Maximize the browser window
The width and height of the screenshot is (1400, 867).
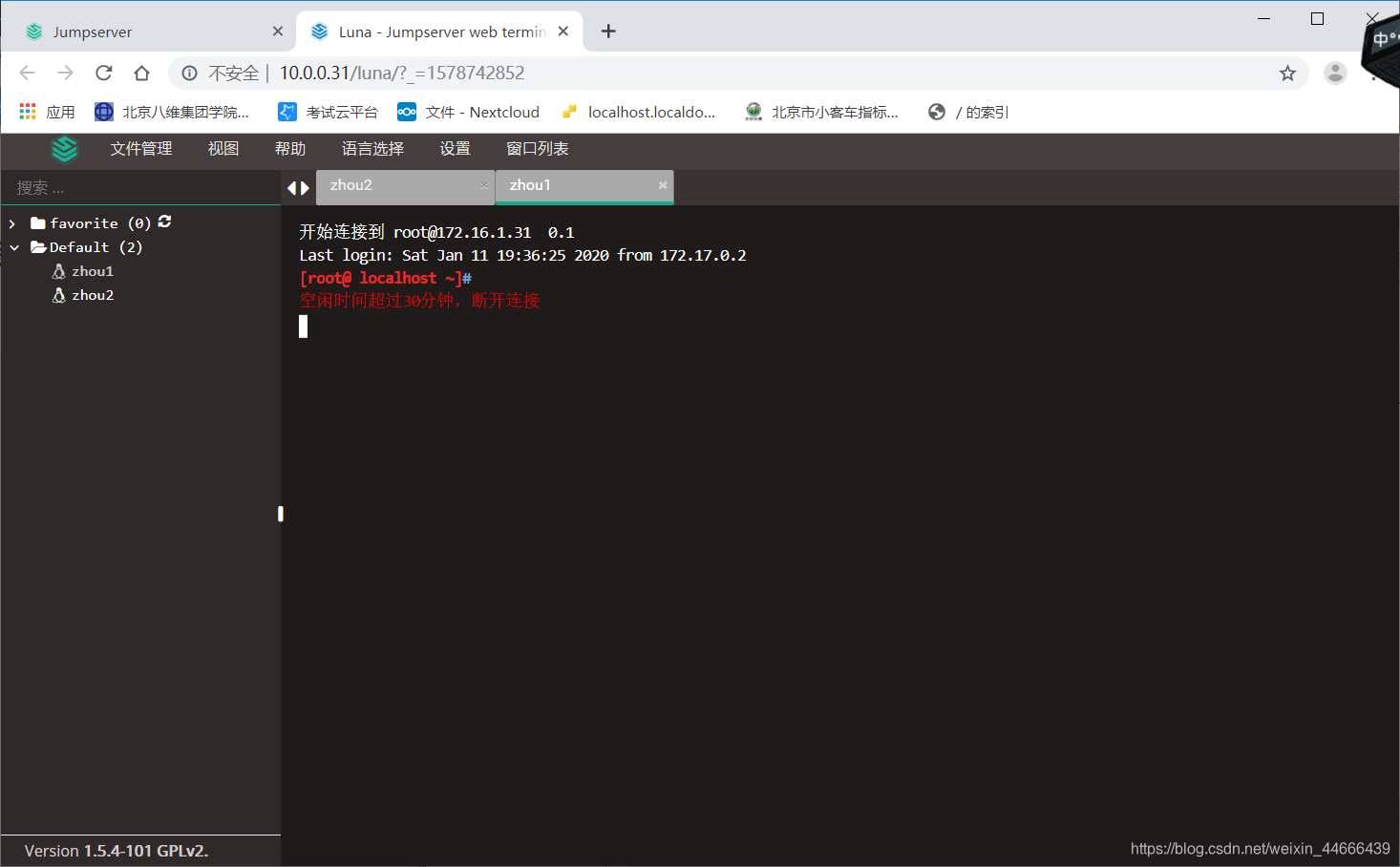[x=1317, y=18]
